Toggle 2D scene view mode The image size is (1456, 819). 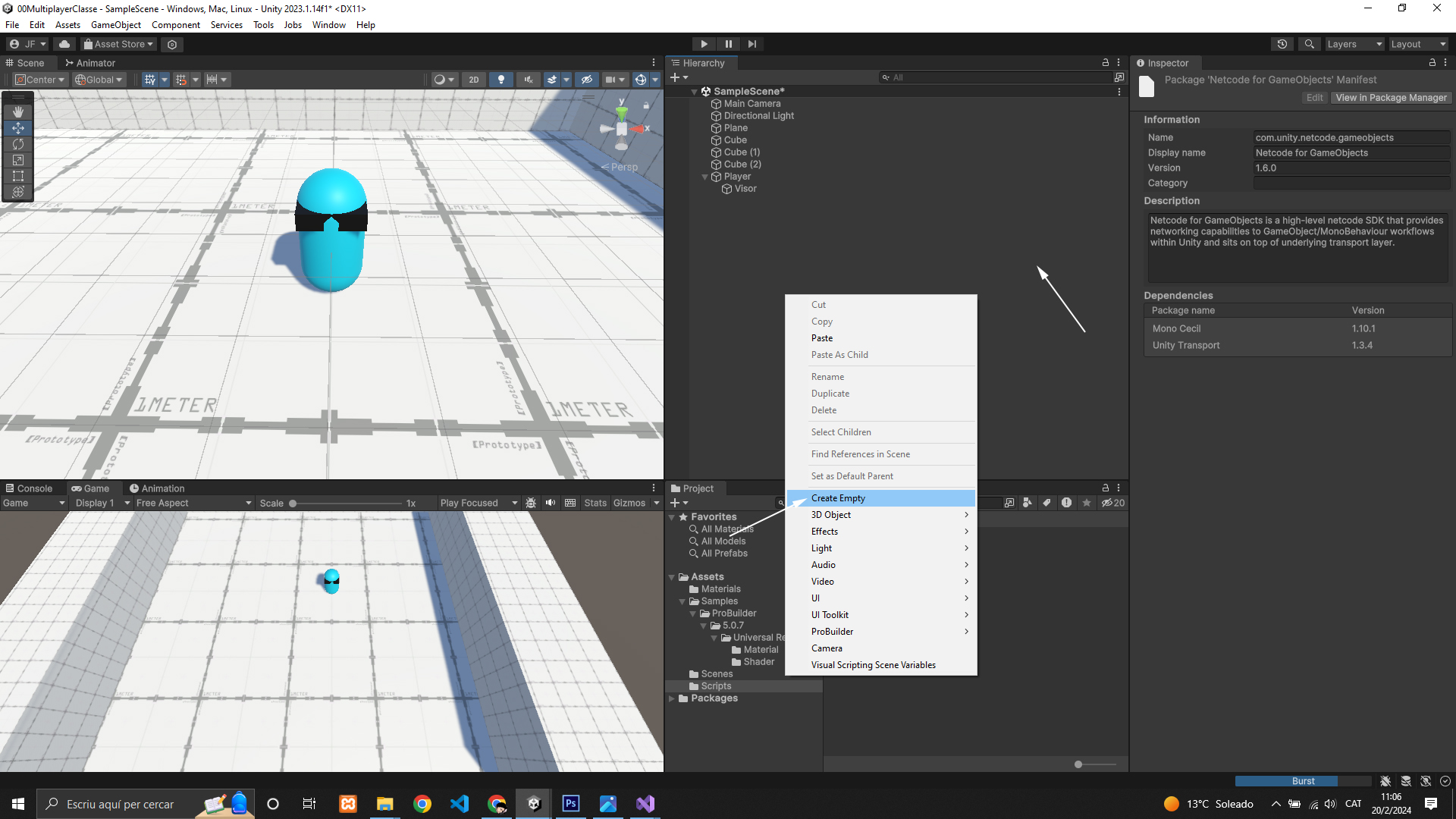coord(474,80)
